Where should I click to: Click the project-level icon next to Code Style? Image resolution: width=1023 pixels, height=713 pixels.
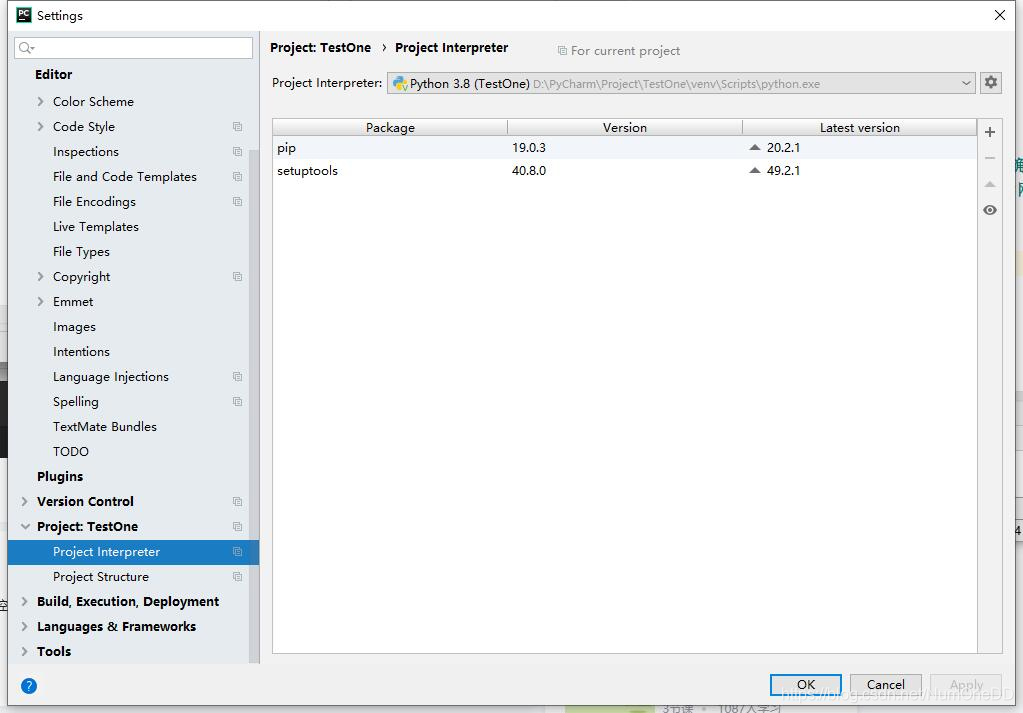[237, 127]
